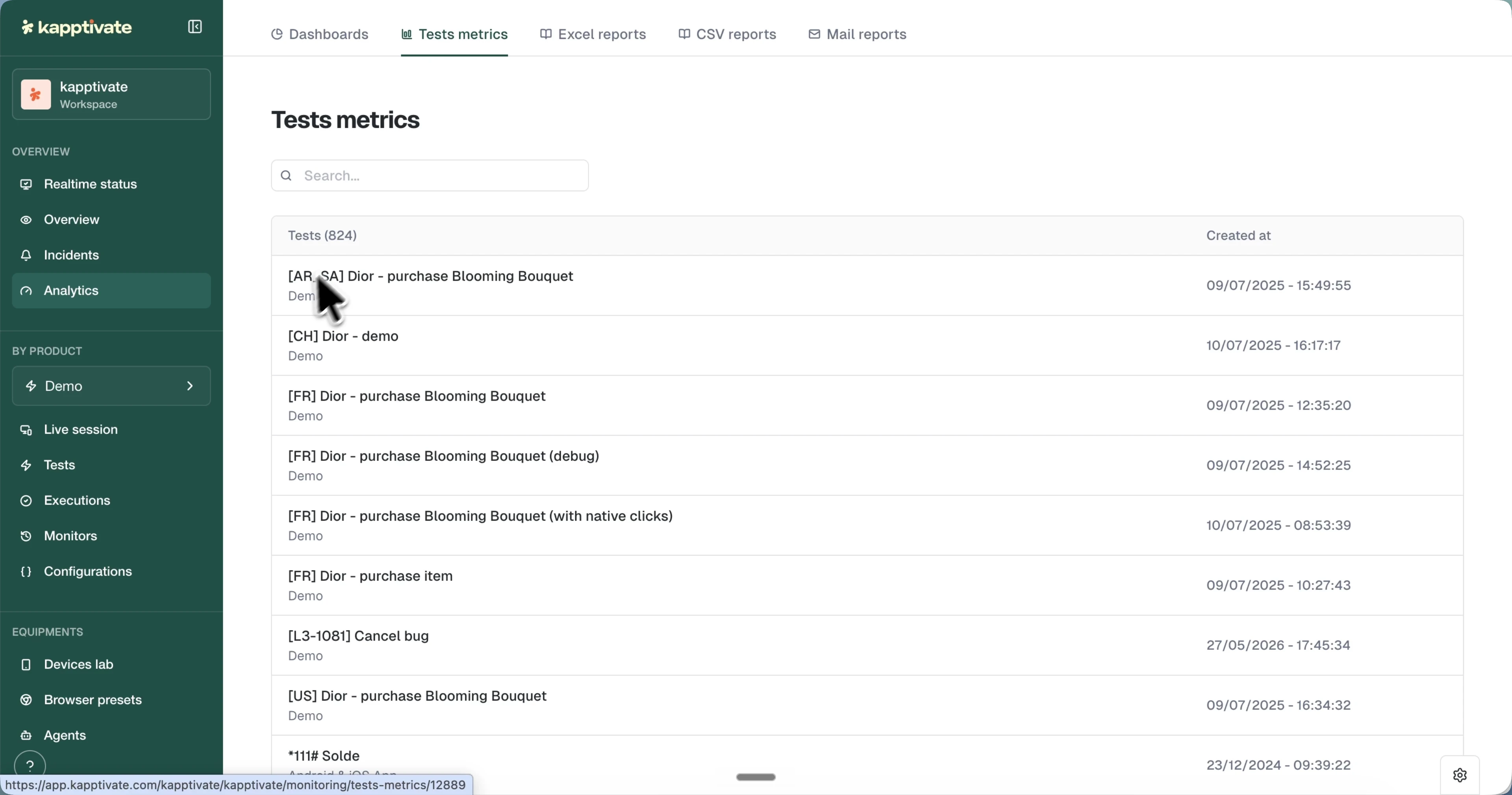Click the Tests (824) column header
Viewport: 1512px width, 795px height.
point(322,236)
